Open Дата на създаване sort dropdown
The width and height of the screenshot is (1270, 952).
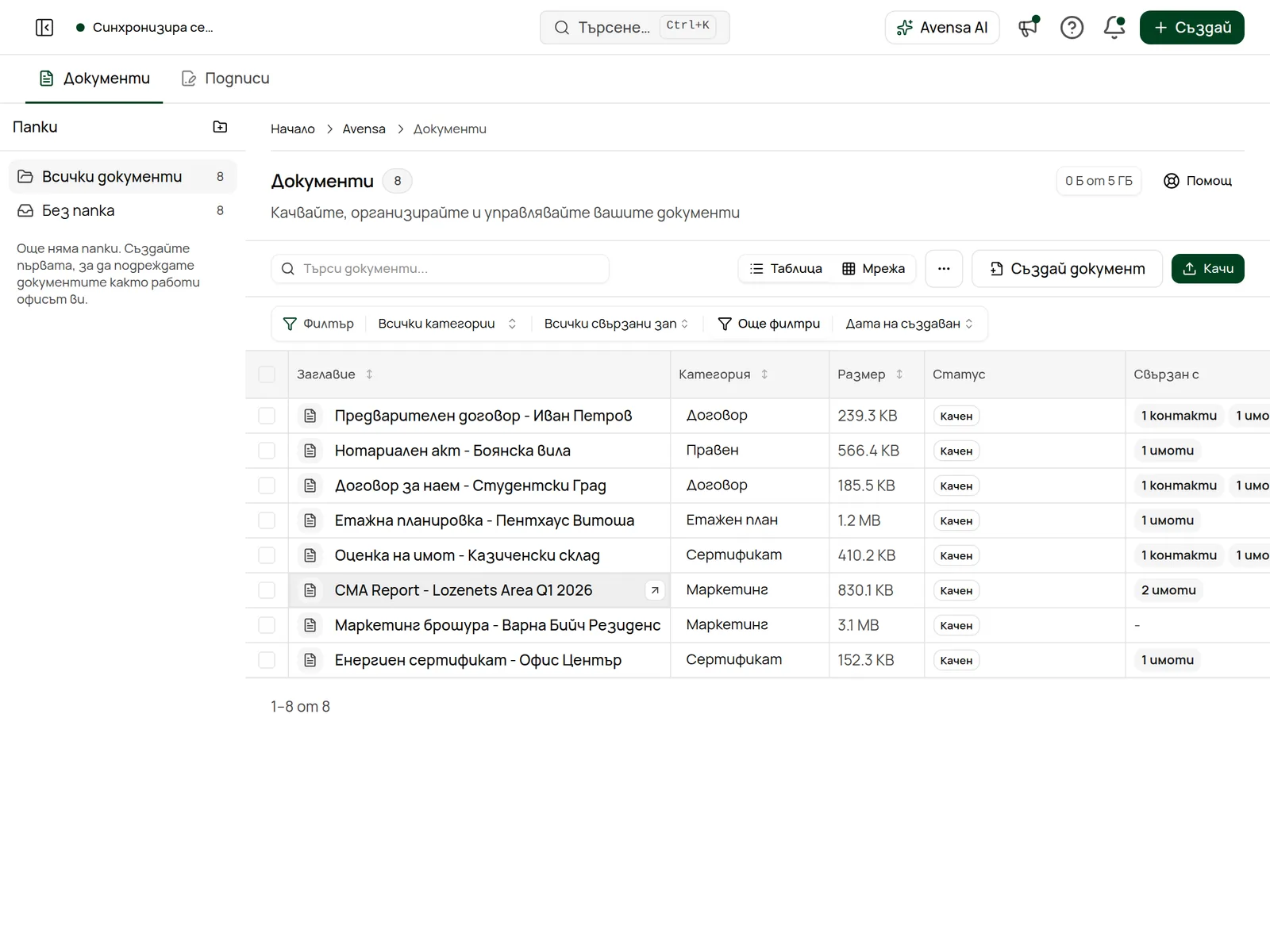click(910, 324)
